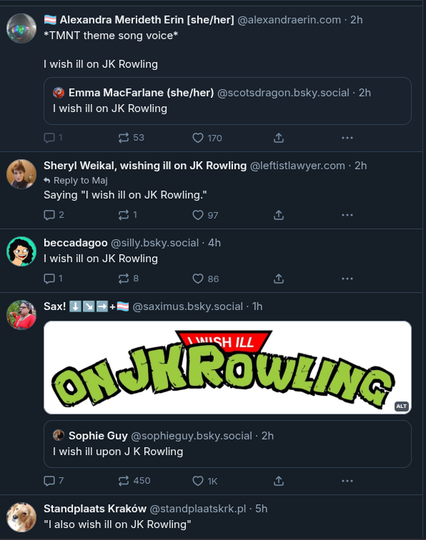Toggle repost on Sheryl Weikal's post

(127, 215)
